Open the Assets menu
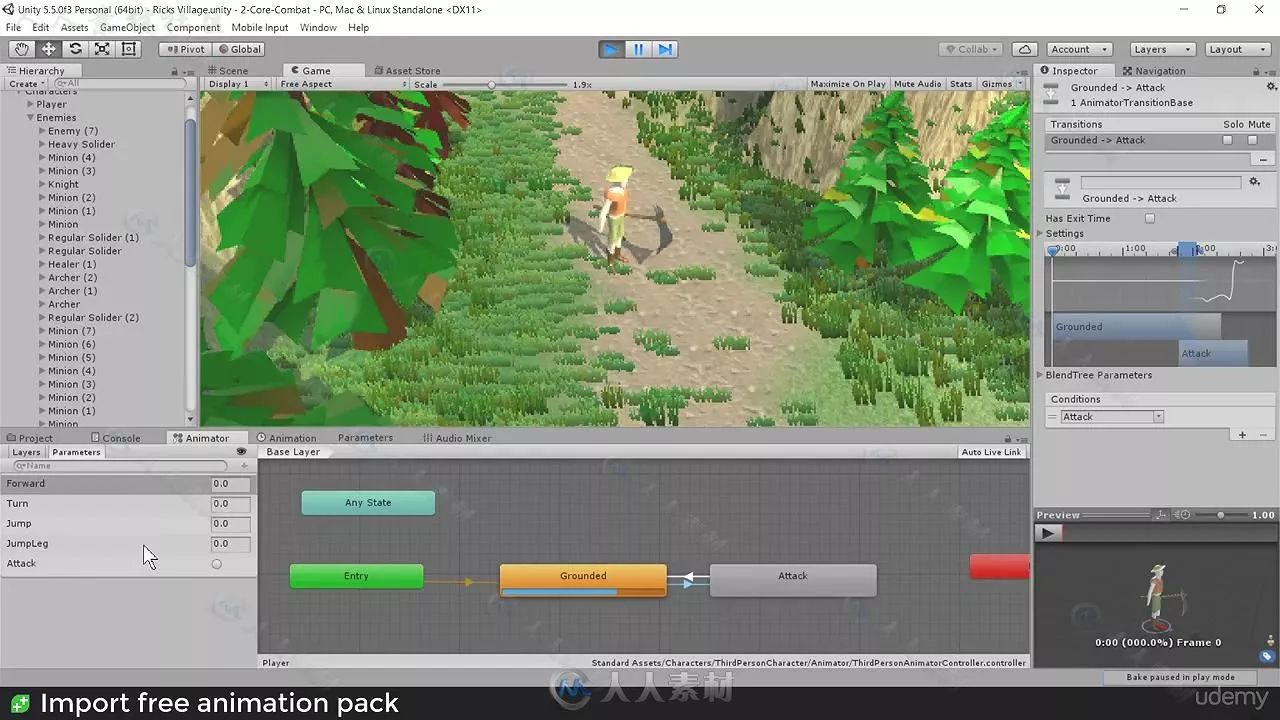The height and width of the screenshot is (720, 1280). [x=75, y=28]
